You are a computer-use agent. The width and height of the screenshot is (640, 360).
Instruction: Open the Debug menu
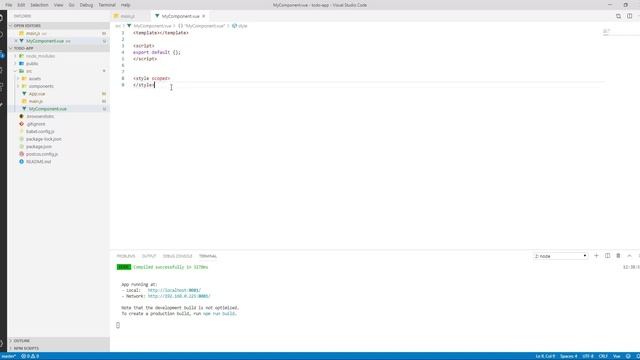coord(86,5)
